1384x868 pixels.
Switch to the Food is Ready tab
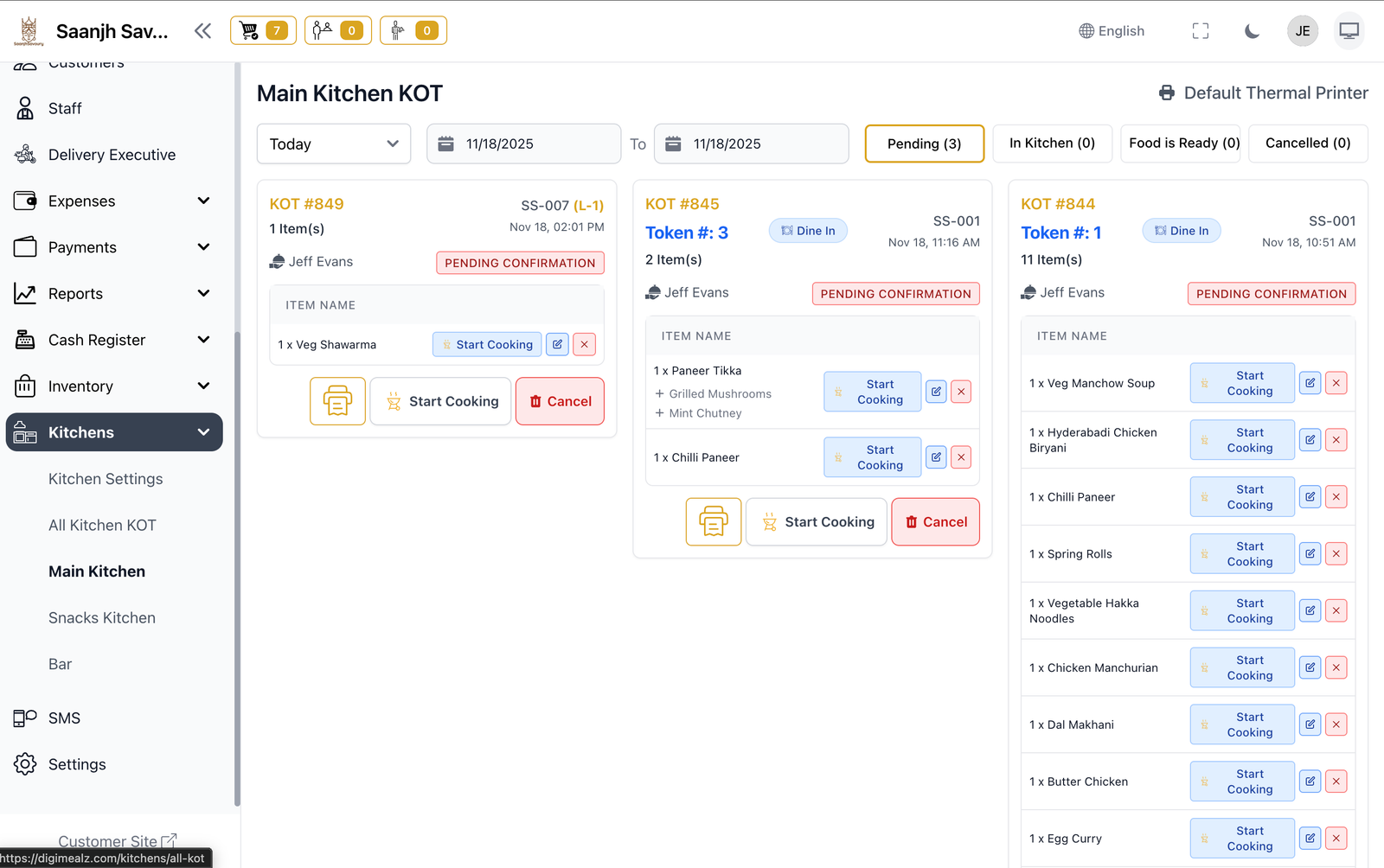1183,144
